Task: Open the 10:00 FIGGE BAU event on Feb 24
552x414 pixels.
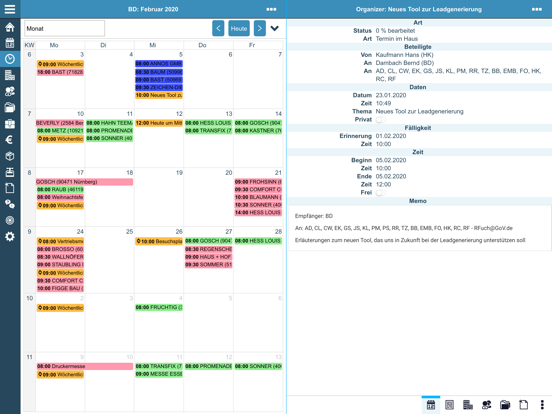Action: click(60, 288)
